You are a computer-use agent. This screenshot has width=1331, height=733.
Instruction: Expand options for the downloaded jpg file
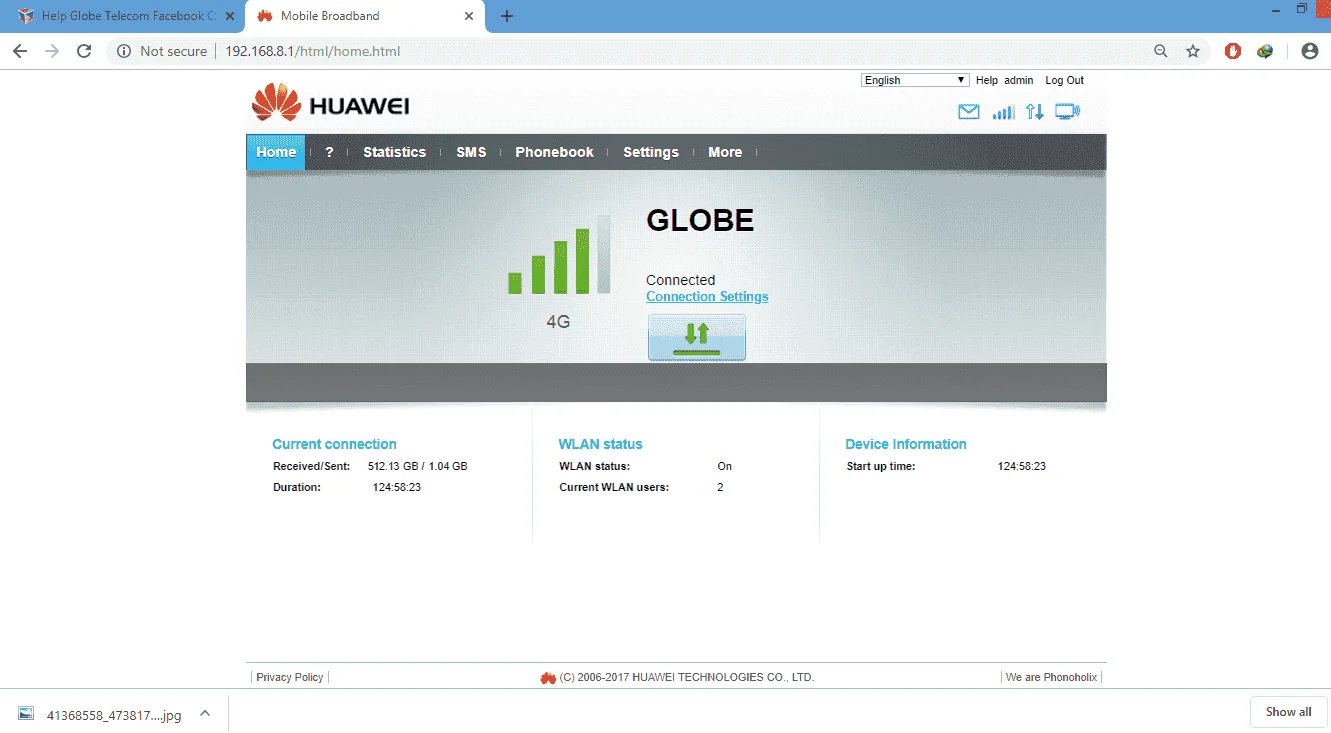205,713
